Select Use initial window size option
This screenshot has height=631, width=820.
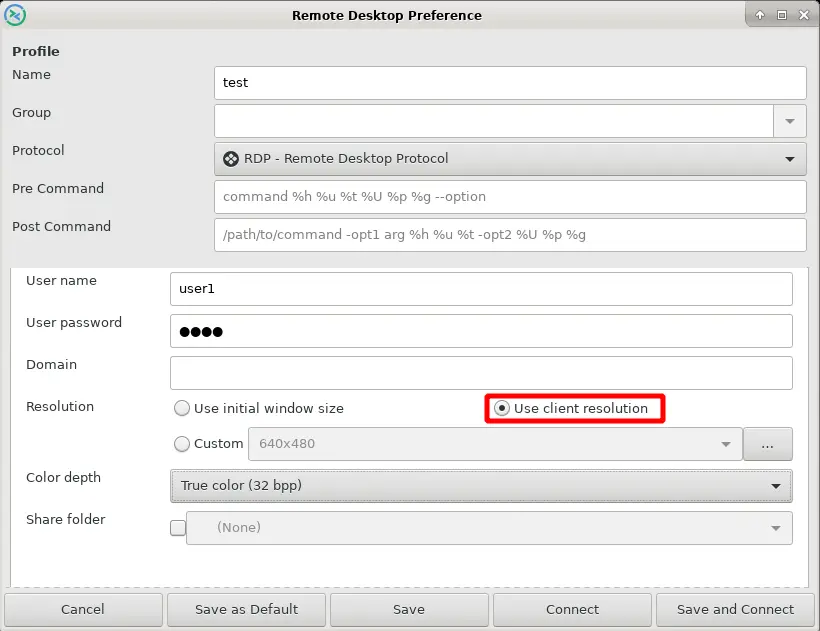click(x=182, y=408)
